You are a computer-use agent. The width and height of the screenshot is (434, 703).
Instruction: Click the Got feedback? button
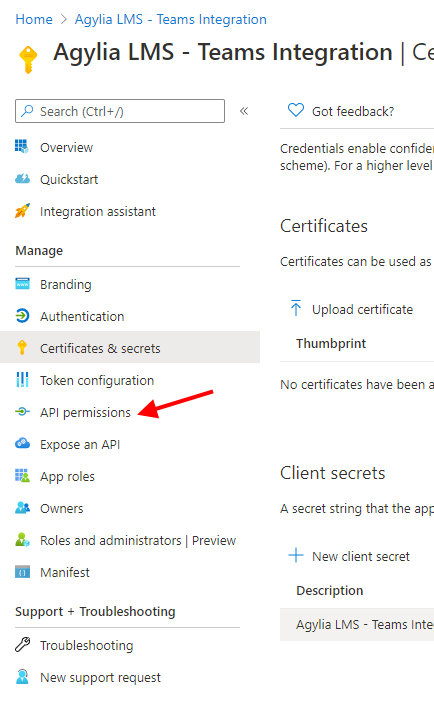pyautogui.click(x=341, y=111)
